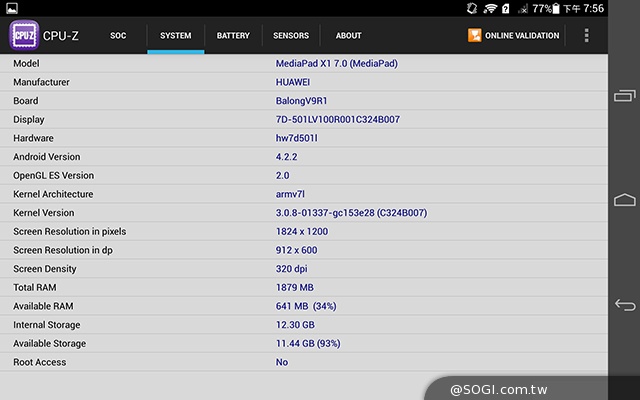Image resolution: width=640 pixels, height=400 pixels.
Task: Select the Model row label
Action: point(26,63)
